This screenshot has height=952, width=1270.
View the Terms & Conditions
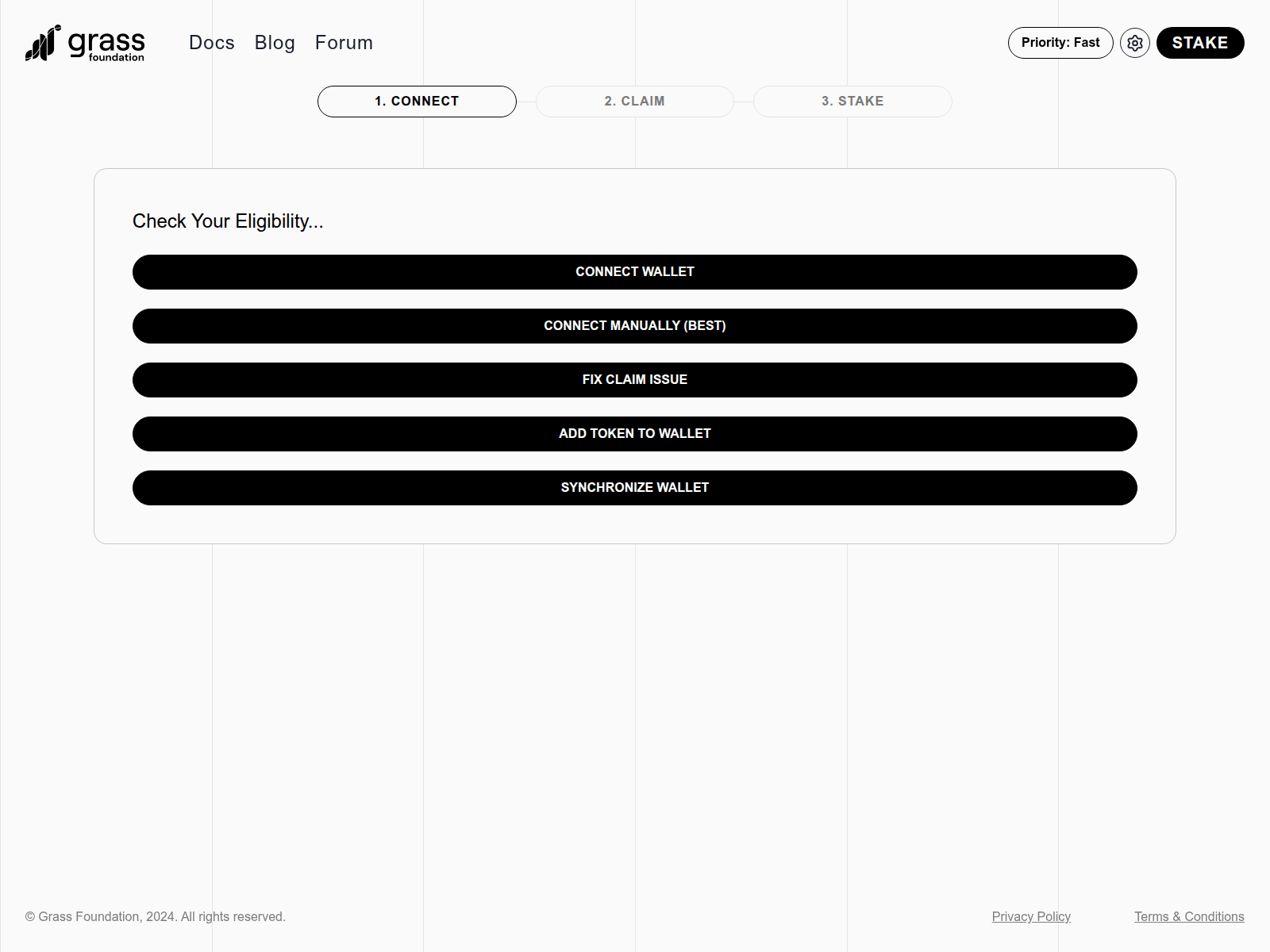1189,916
